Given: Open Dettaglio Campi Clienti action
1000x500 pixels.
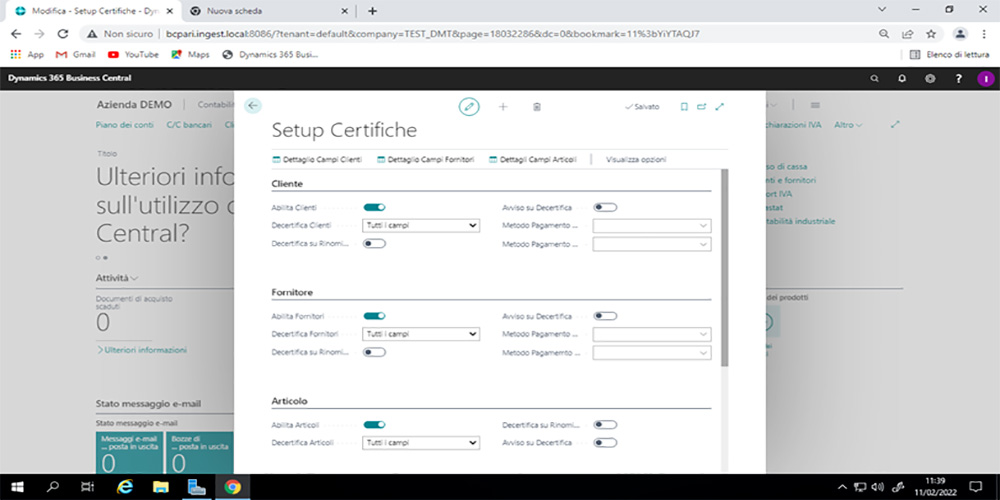Looking at the screenshot, I should click(317, 160).
